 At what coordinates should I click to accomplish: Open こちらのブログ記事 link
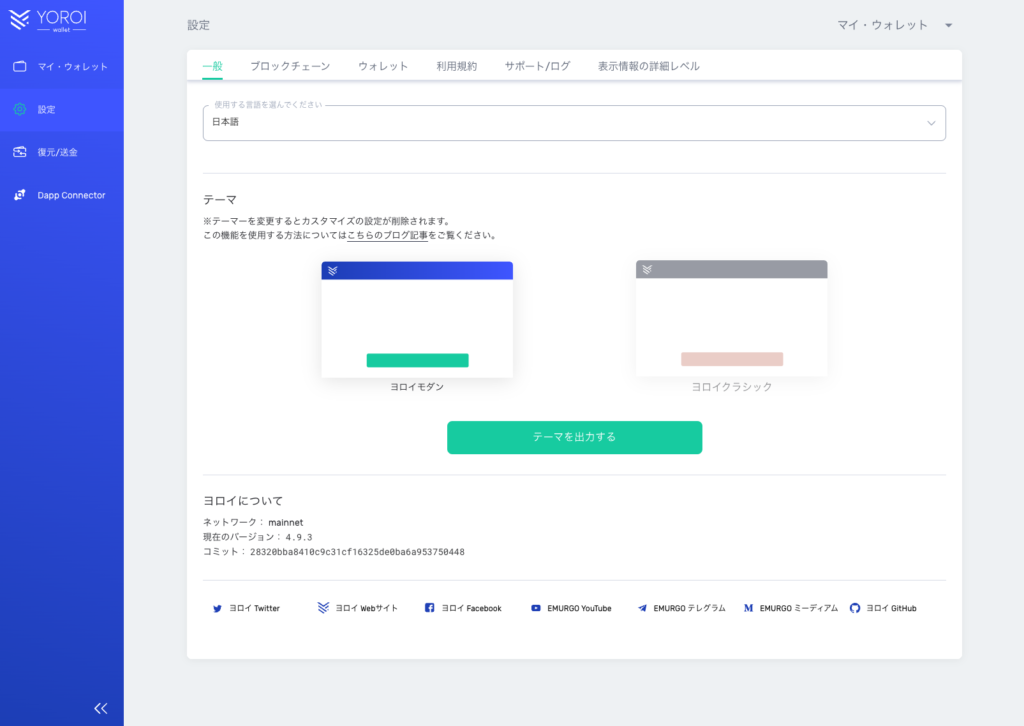[x=387, y=236]
